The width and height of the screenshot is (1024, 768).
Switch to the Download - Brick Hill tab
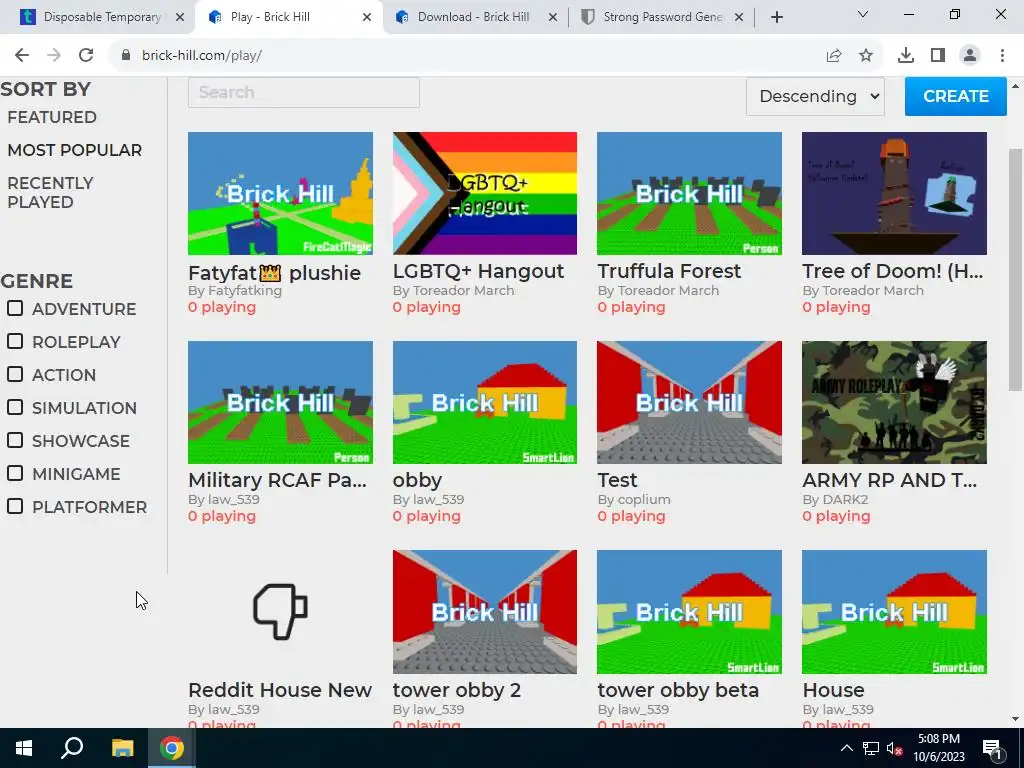pyautogui.click(x=473, y=17)
